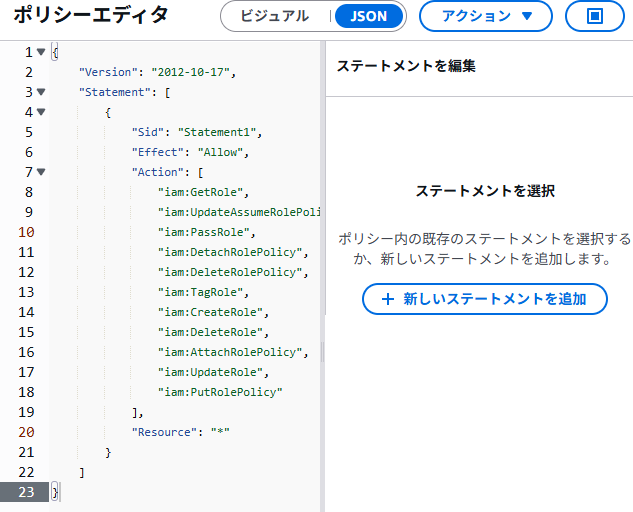Click the "iam:PassRole" action

pyautogui.click(x=203, y=232)
